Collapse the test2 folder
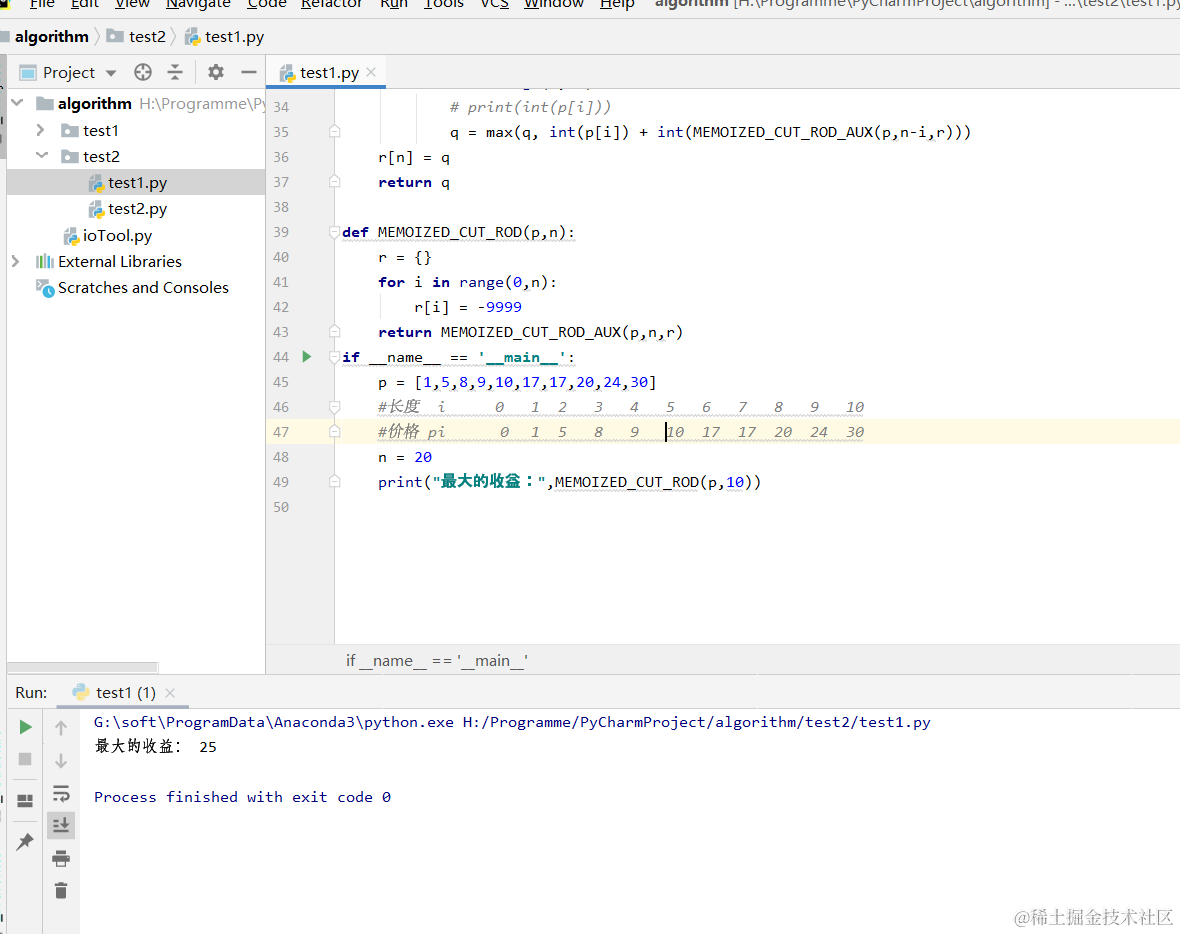Viewport: 1180px width, 934px height. pyautogui.click(x=42, y=156)
